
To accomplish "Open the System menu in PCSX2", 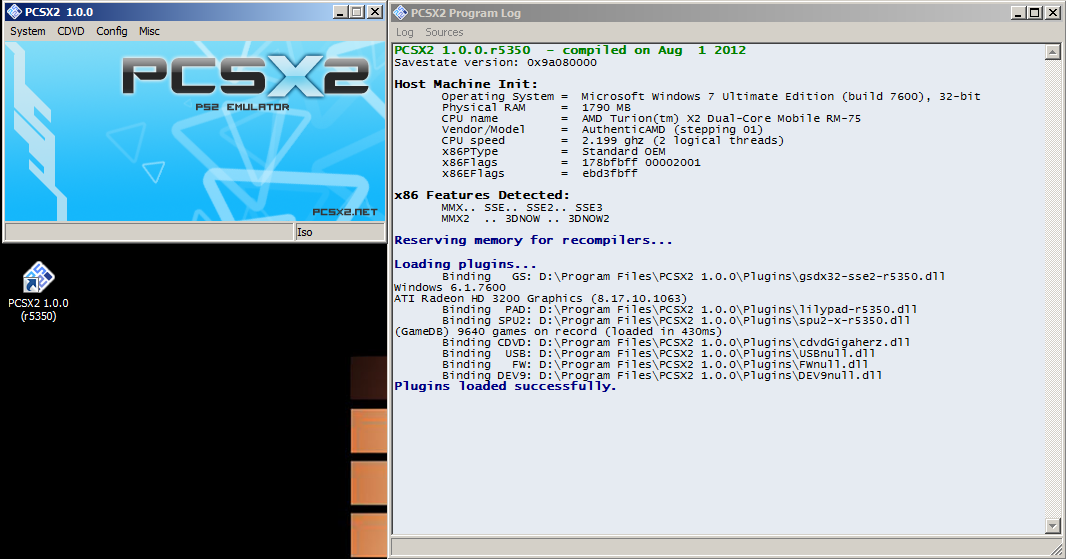I will (28, 31).
